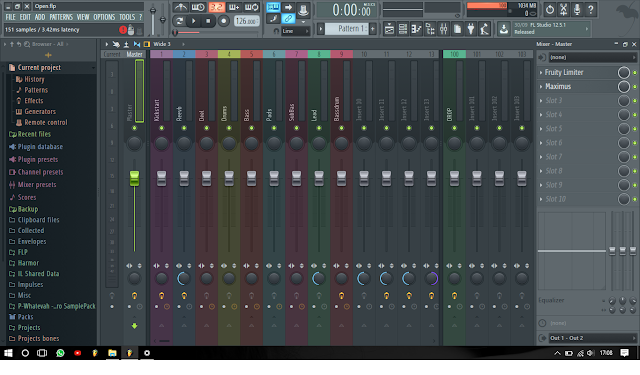Viewport: 640px width, 375px height.
Task: Click the save/render scissors icon
Action: pyautogui.click(x=563, y=9)
